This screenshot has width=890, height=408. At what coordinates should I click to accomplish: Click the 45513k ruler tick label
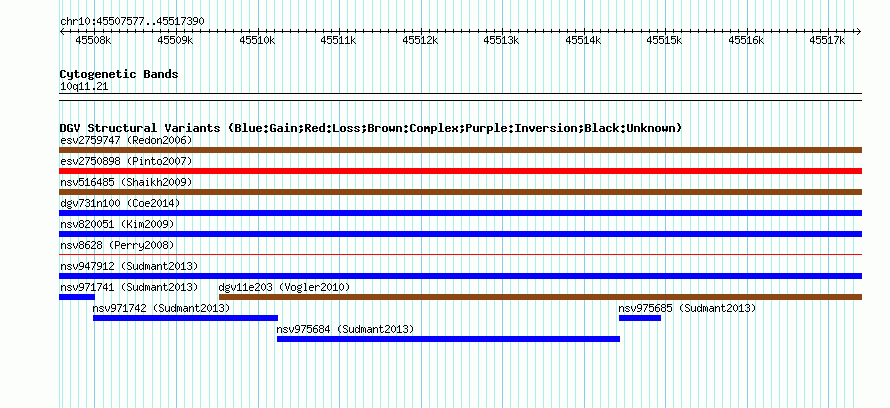point(501,40)
